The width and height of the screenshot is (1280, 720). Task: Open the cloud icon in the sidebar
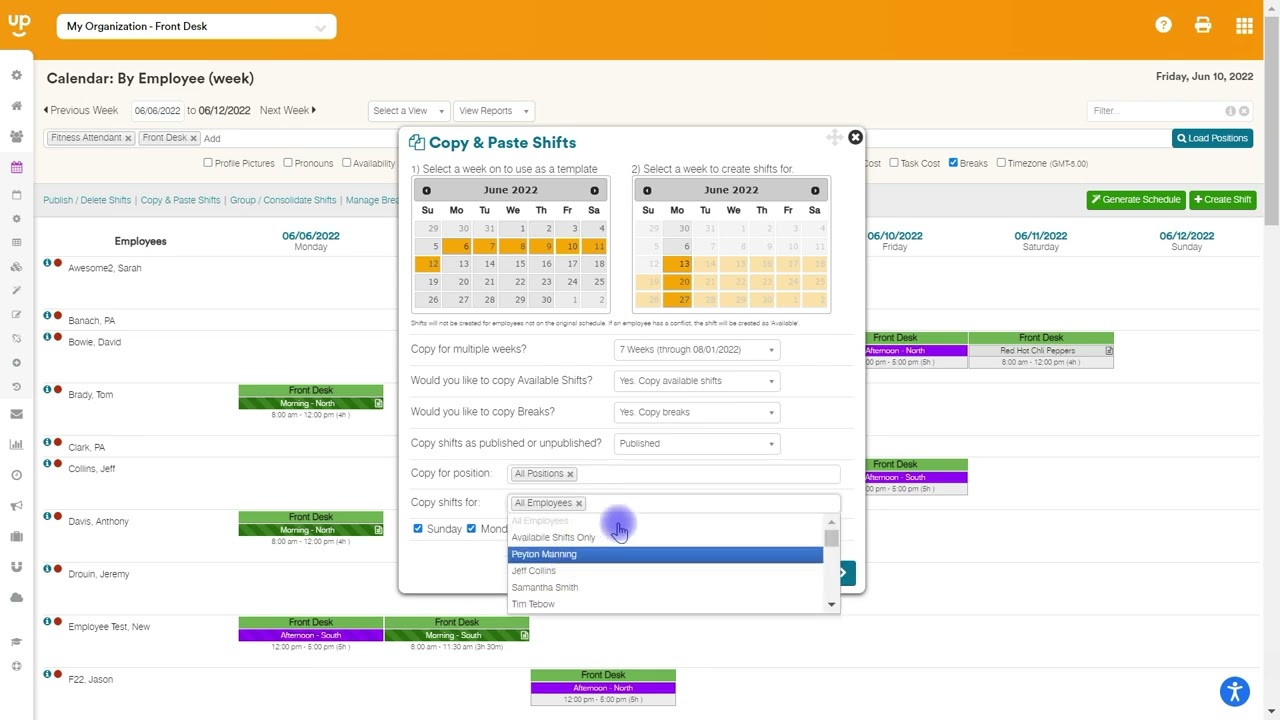(x=16, y=598)
